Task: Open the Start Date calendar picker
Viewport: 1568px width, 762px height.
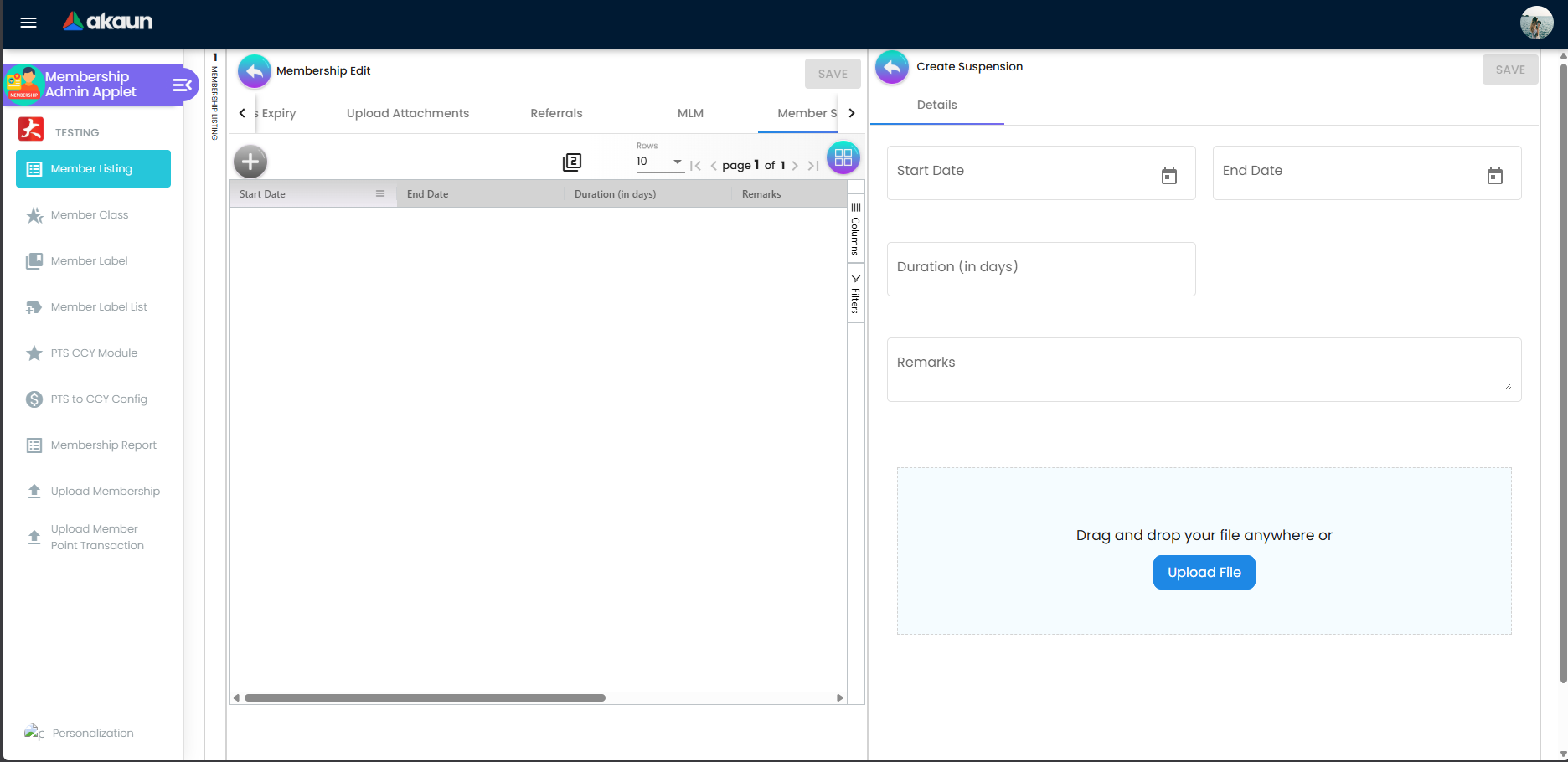Action: (1169, 176)
